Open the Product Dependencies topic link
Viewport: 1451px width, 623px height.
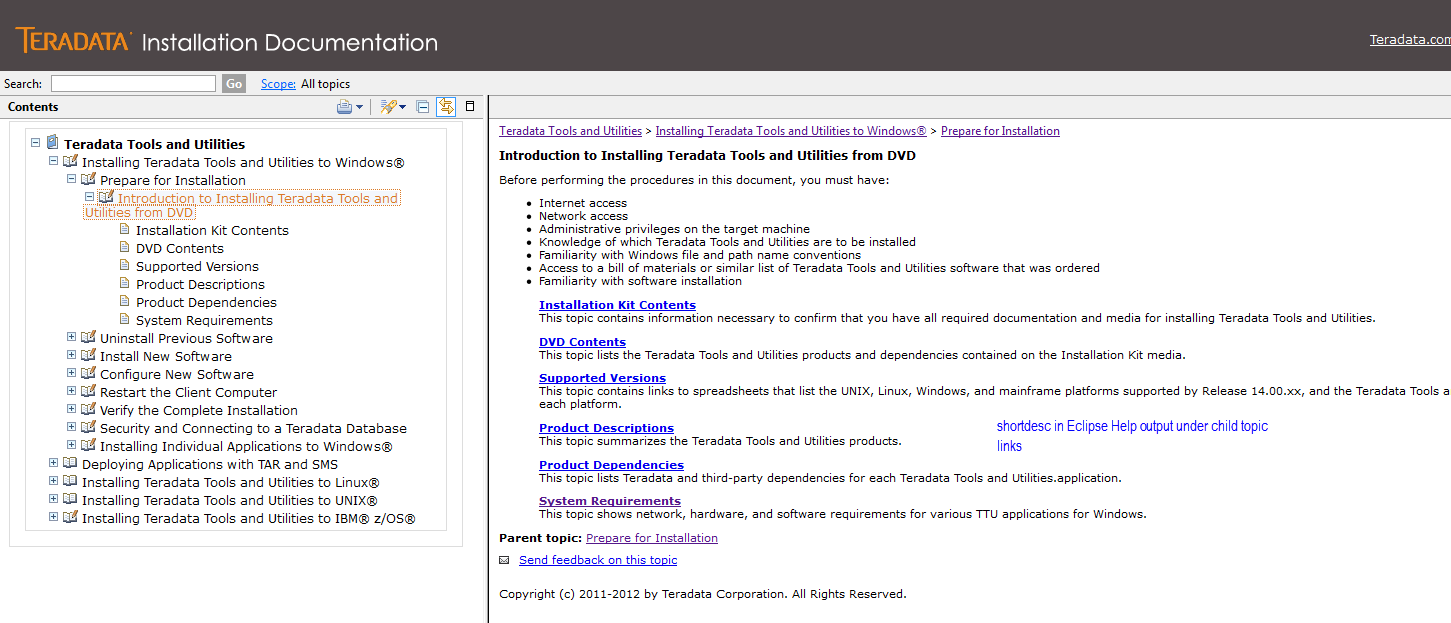point(611,465)
